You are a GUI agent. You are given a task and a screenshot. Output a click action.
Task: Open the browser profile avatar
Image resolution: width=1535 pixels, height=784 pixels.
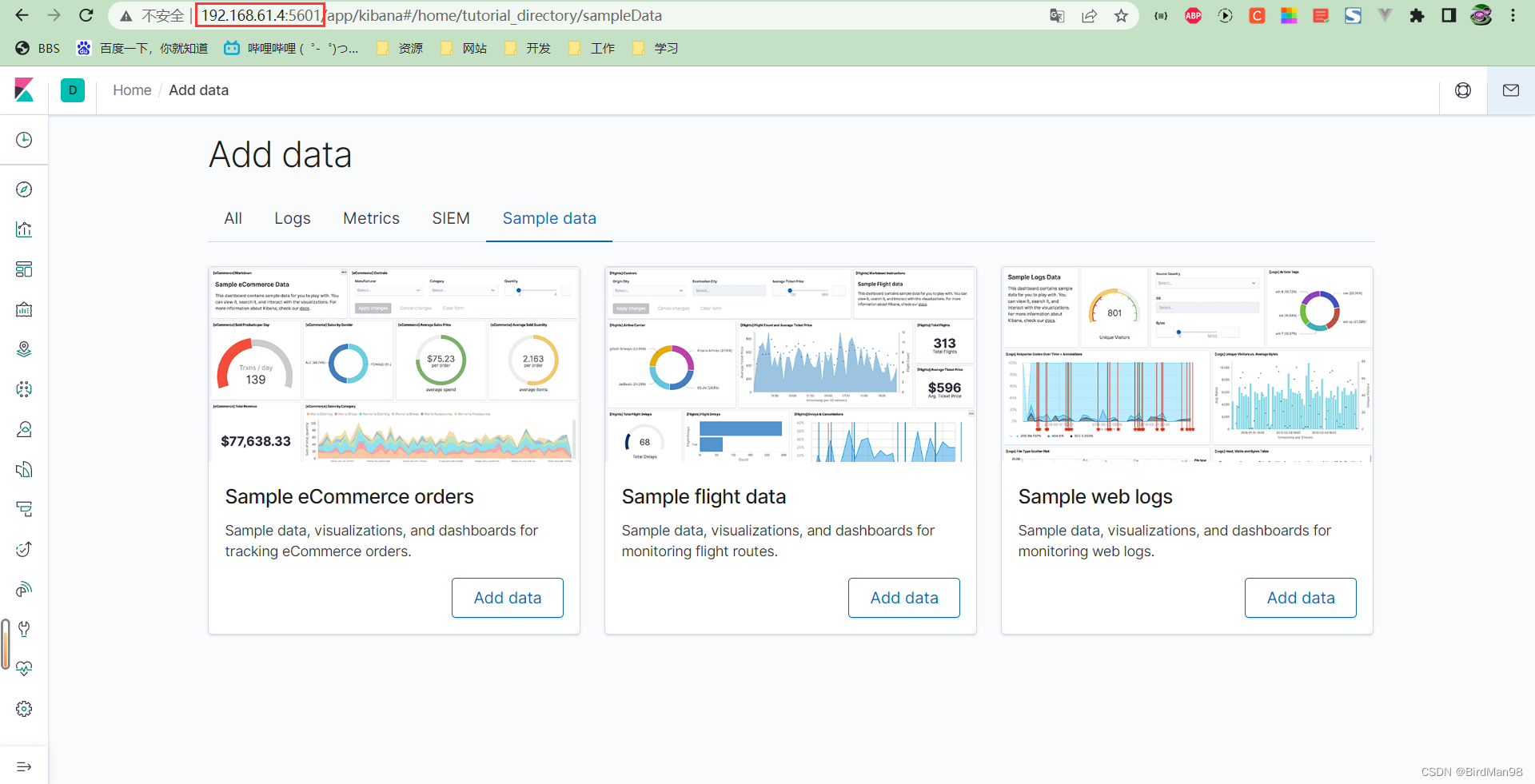(x=1481, y=15)
